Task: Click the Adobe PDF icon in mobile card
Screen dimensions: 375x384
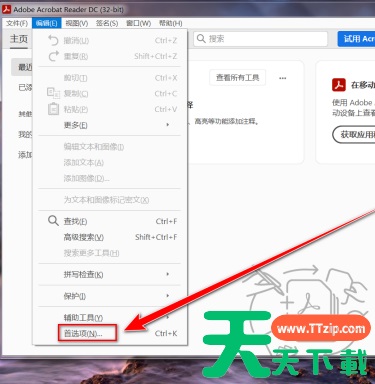Action: [x=339, y=85]
